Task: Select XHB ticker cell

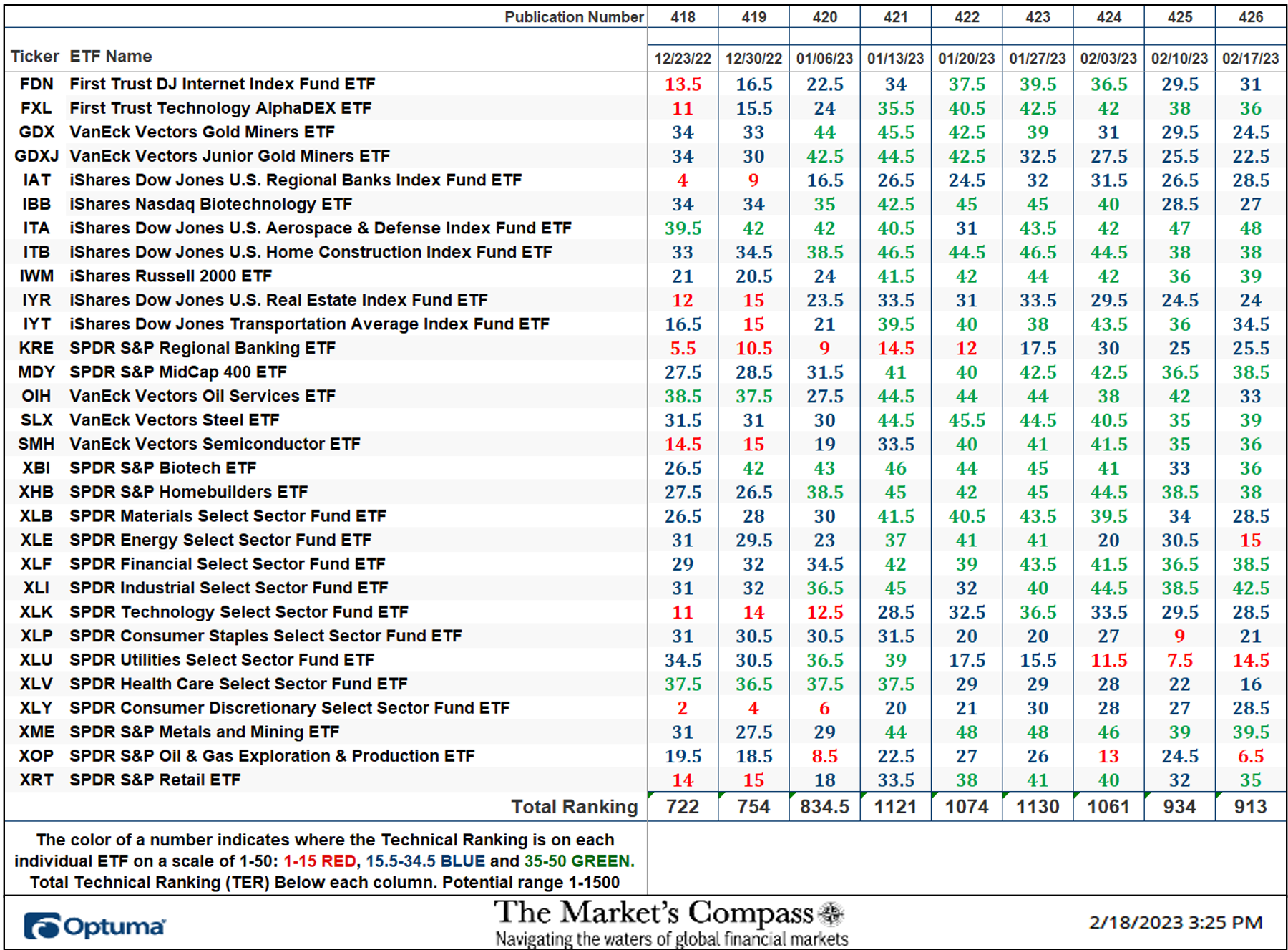Action: coord(36,492)
